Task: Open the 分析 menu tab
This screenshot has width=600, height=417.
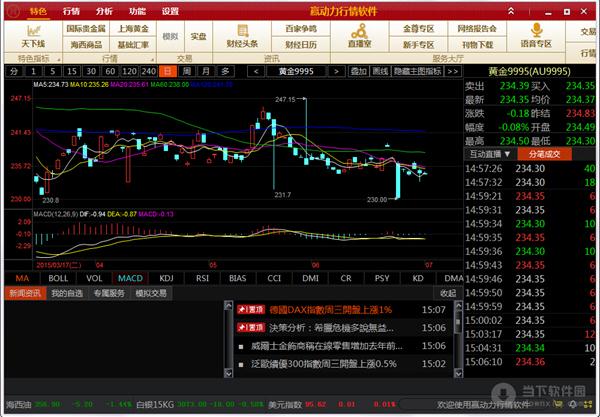Action: pyautogui.click(x=104, y=11)
